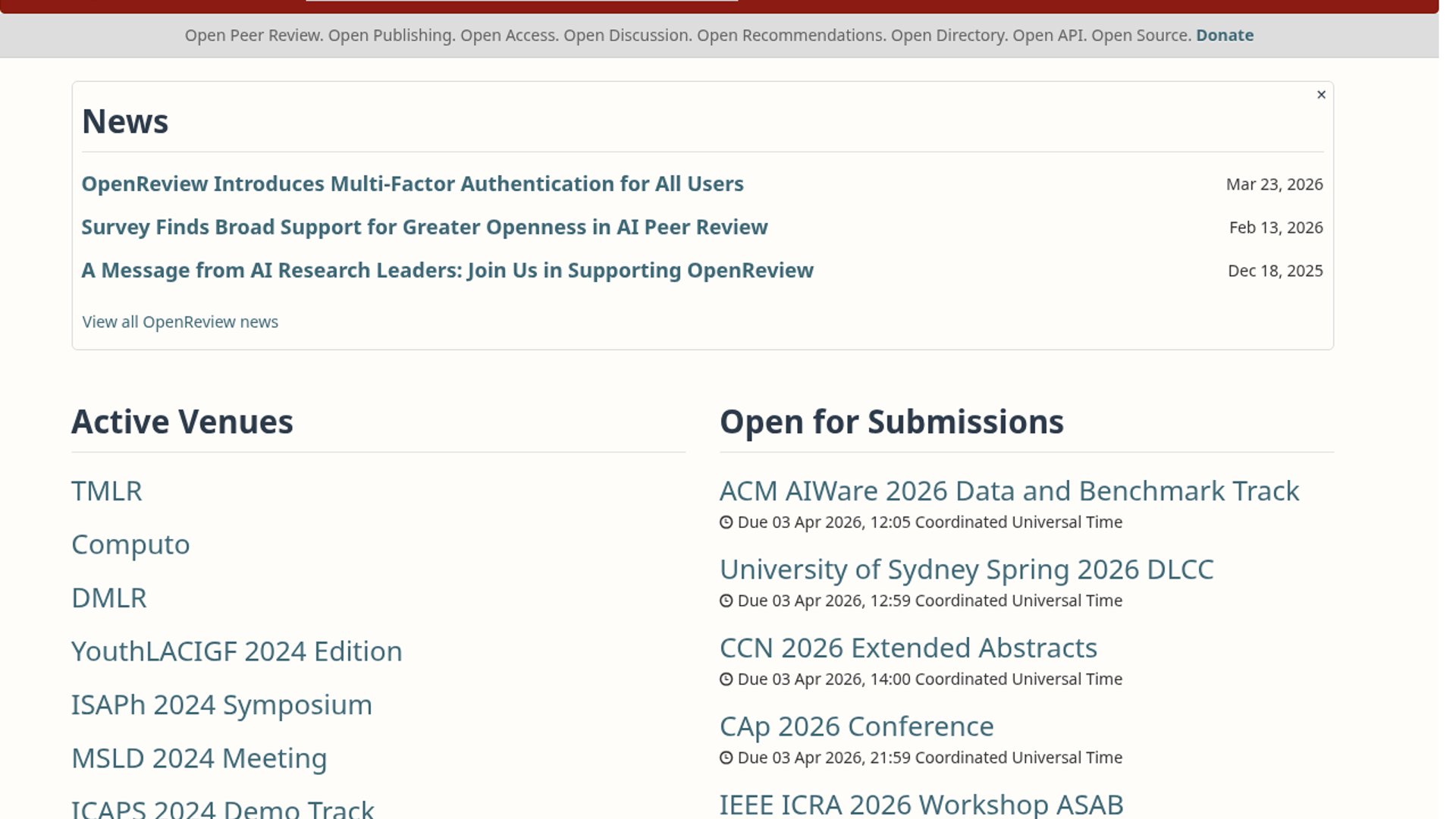This screenshot has height=819, width=1456.
Task: Open MSLD 2024 Meeting venue
Action: (199, 758)
